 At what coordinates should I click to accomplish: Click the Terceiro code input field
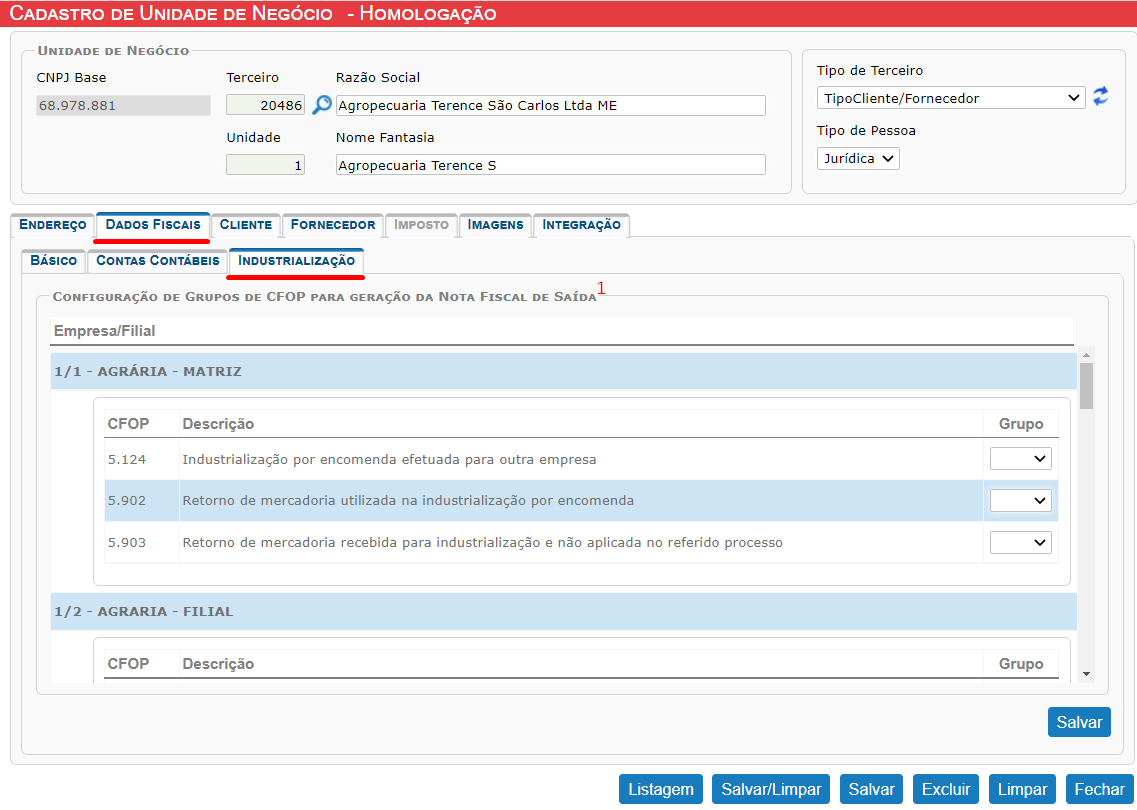coord(265,105)
